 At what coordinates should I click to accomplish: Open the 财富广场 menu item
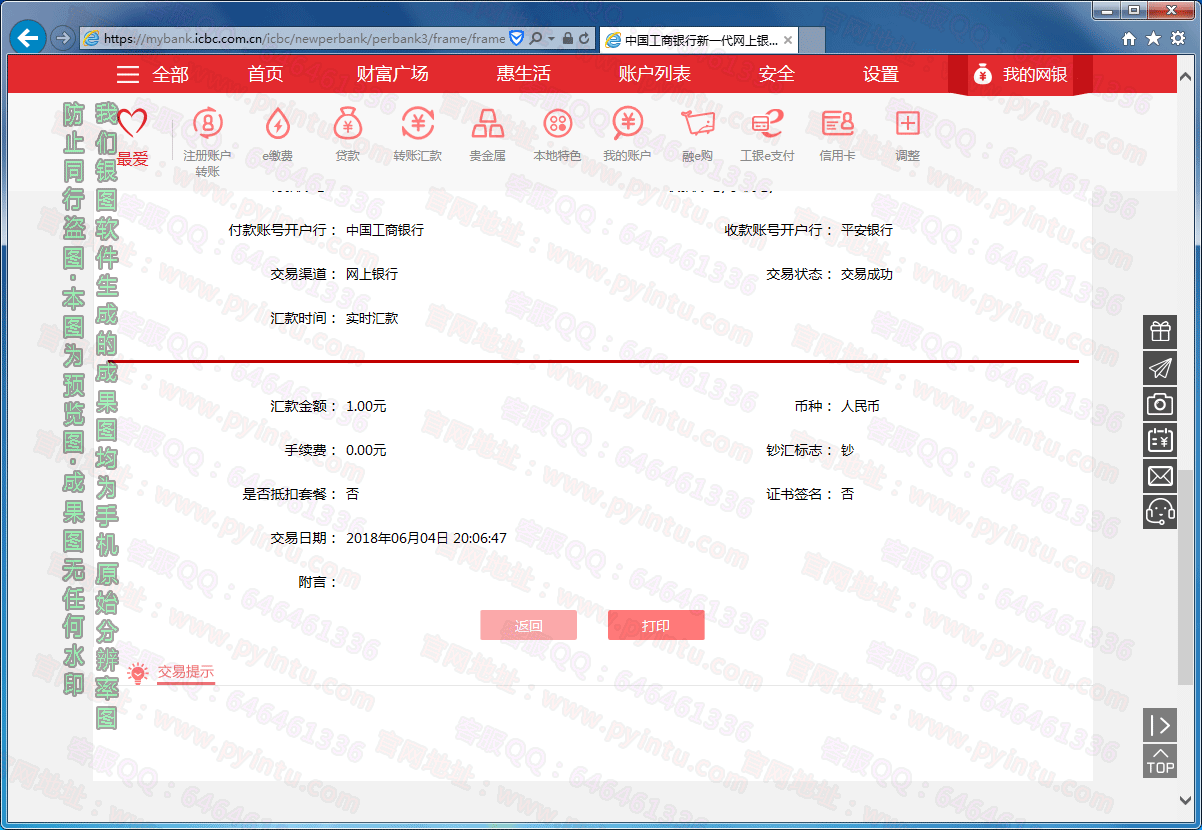click(x=392, y=74)
